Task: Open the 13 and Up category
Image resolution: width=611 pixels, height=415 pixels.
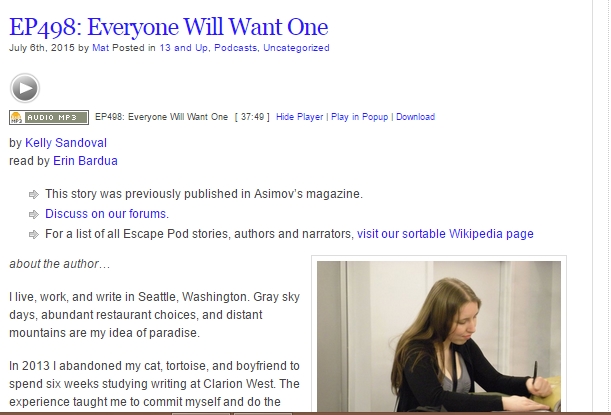Action: click(184, 48)
